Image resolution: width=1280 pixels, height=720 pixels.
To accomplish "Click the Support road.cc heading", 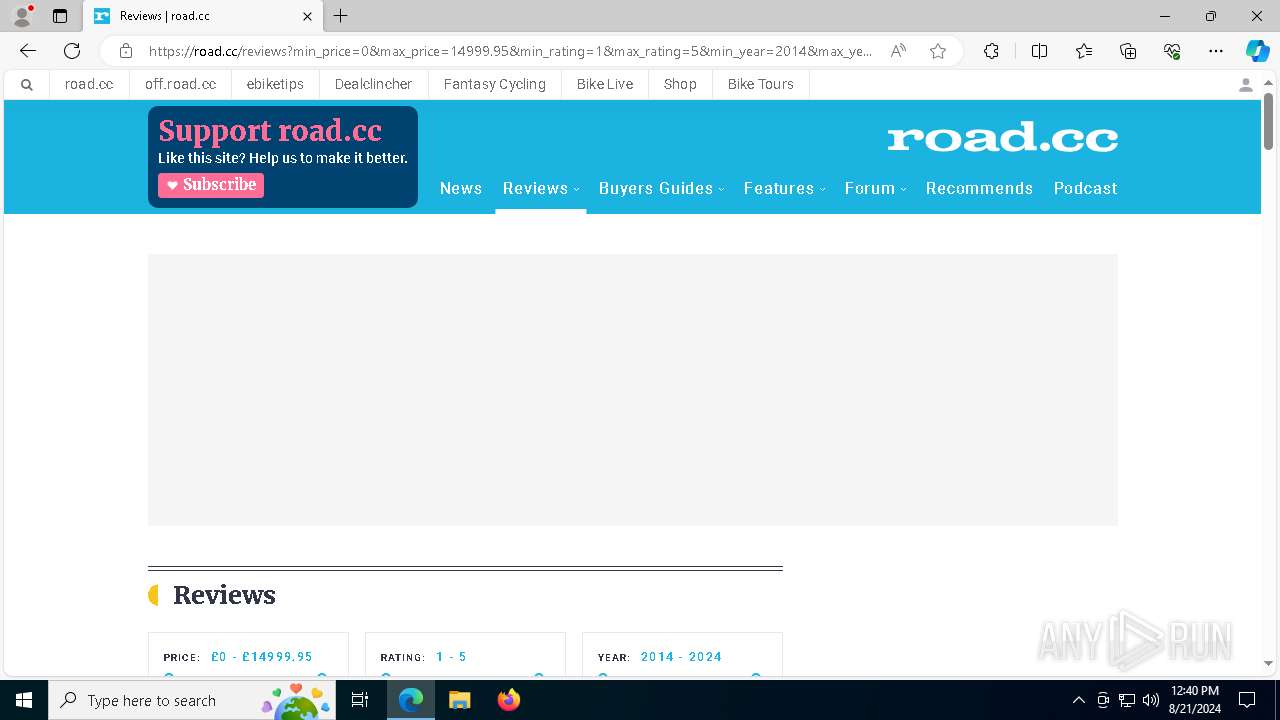I will tap(270, 131).
